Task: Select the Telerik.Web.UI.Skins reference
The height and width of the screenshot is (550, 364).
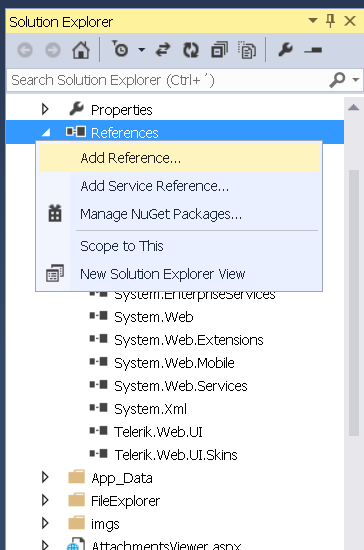Action: (x=176, y=455)
